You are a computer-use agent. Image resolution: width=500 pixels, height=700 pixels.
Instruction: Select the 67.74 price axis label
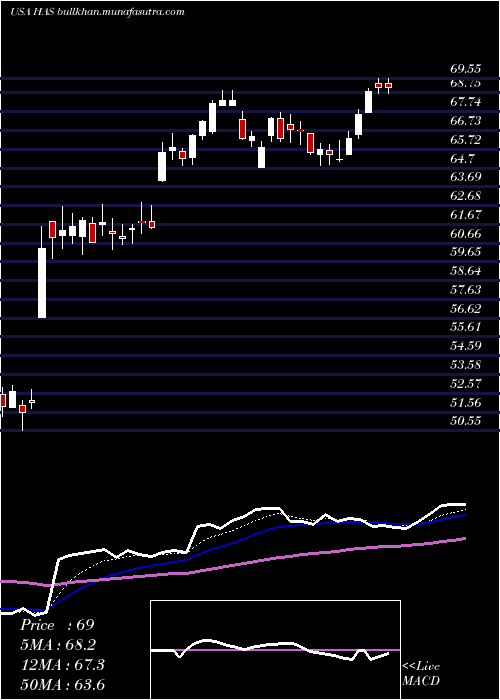[466, 102]
